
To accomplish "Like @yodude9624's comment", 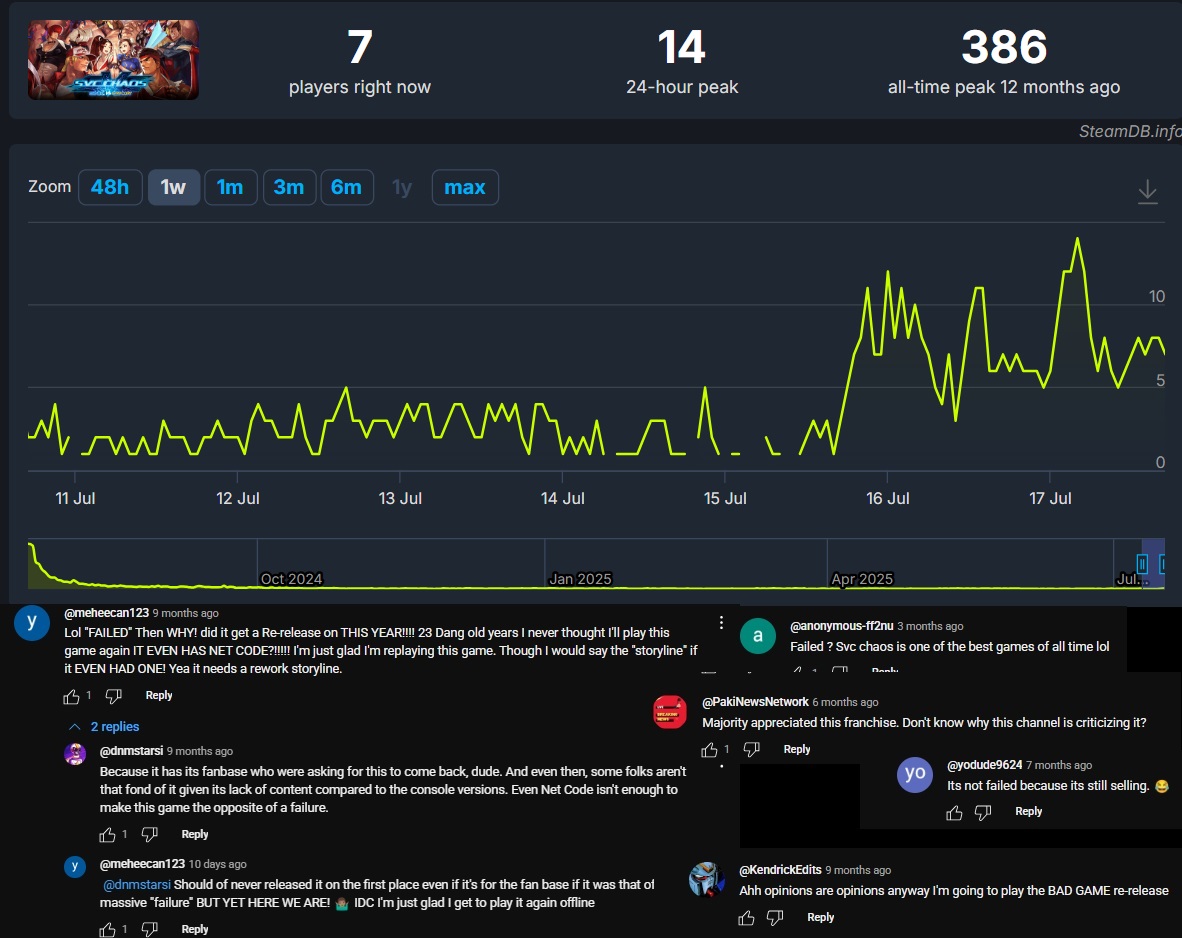I will [x=954, y=813].
